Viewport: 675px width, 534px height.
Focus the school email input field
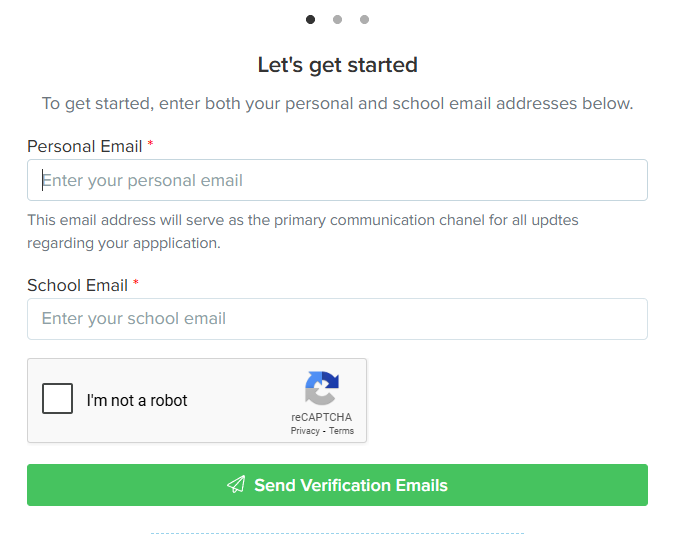point(338,319)
